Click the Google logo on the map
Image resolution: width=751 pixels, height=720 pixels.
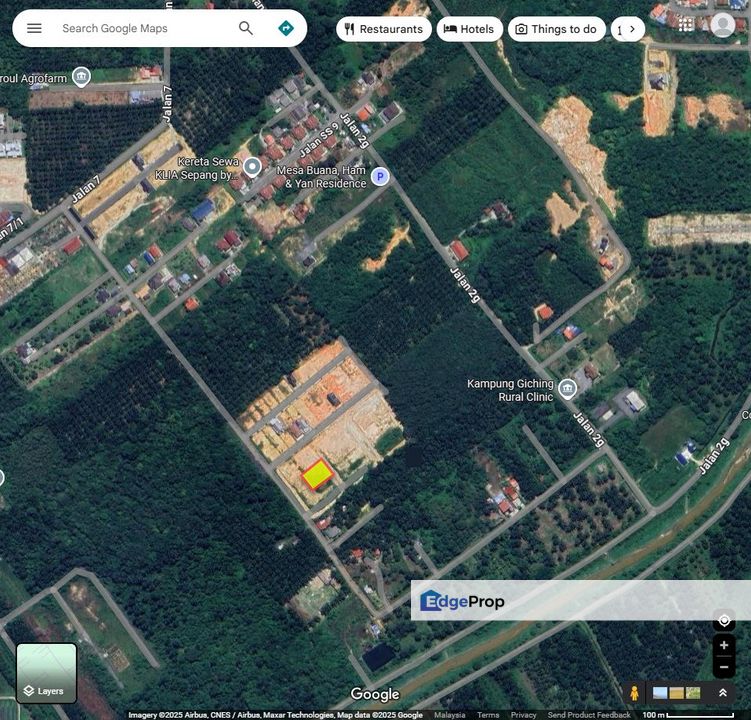(x=375, y=694)
